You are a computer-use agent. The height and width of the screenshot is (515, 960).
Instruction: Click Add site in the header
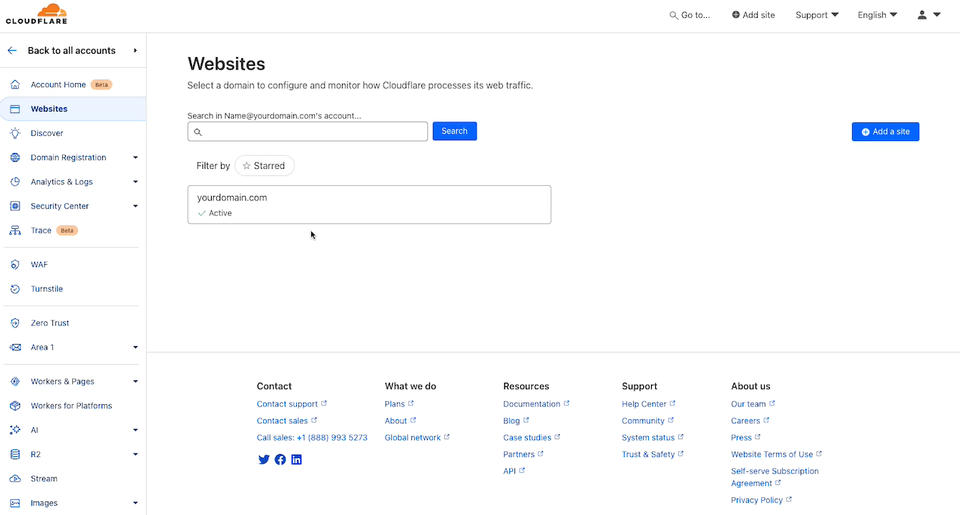click(753, 15)
